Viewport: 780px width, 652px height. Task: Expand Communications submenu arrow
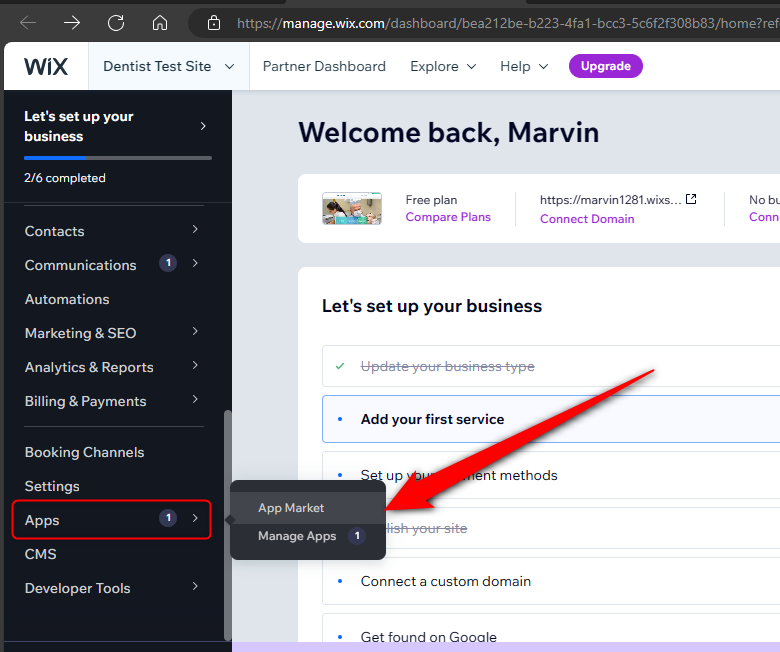(x=195, y=263)
